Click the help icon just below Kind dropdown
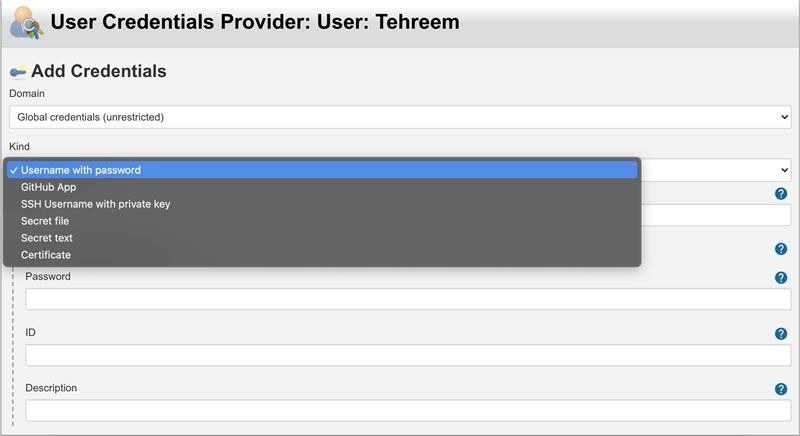 tap(781, 194)
